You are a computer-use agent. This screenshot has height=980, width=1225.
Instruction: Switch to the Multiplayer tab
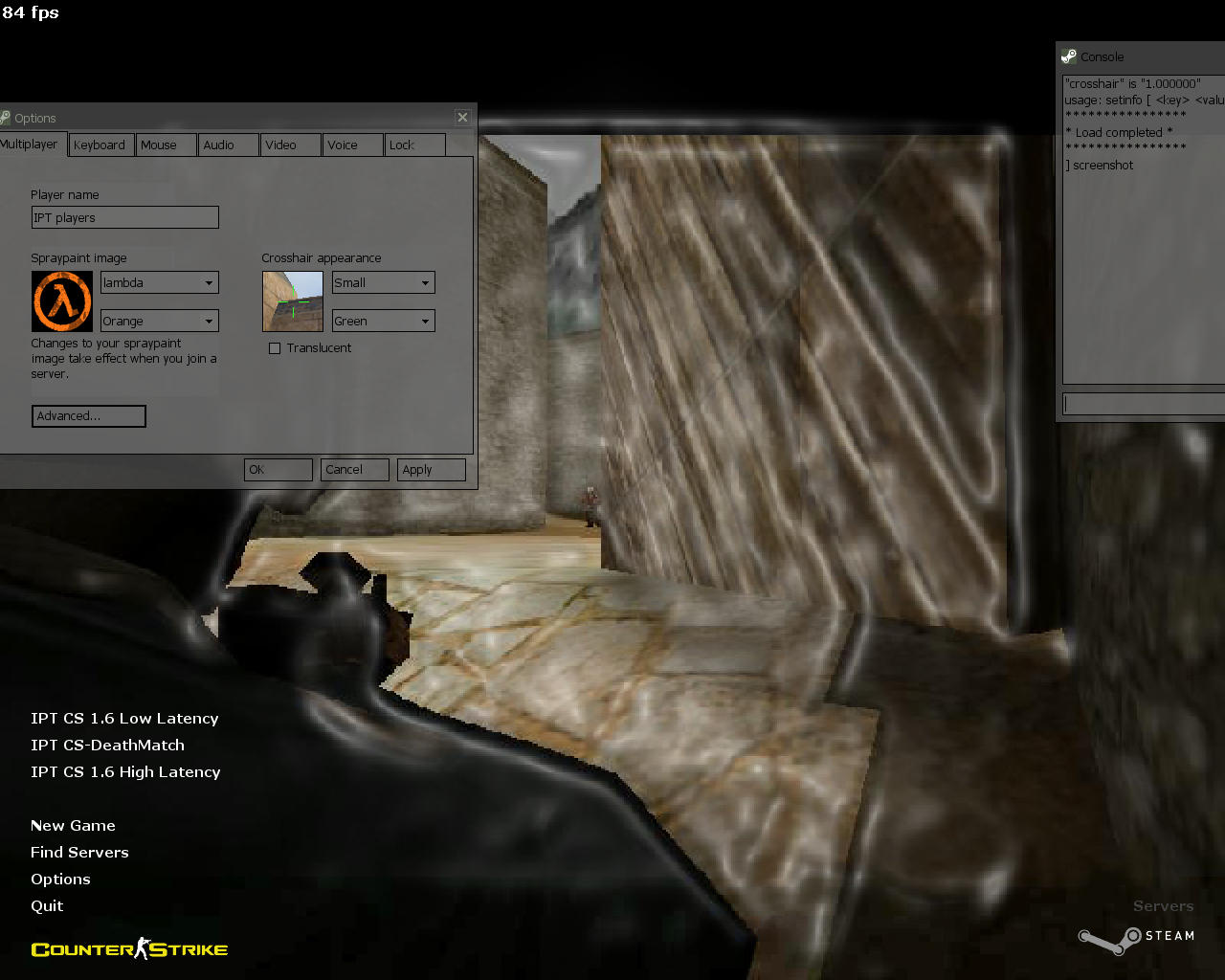(33, 145)
